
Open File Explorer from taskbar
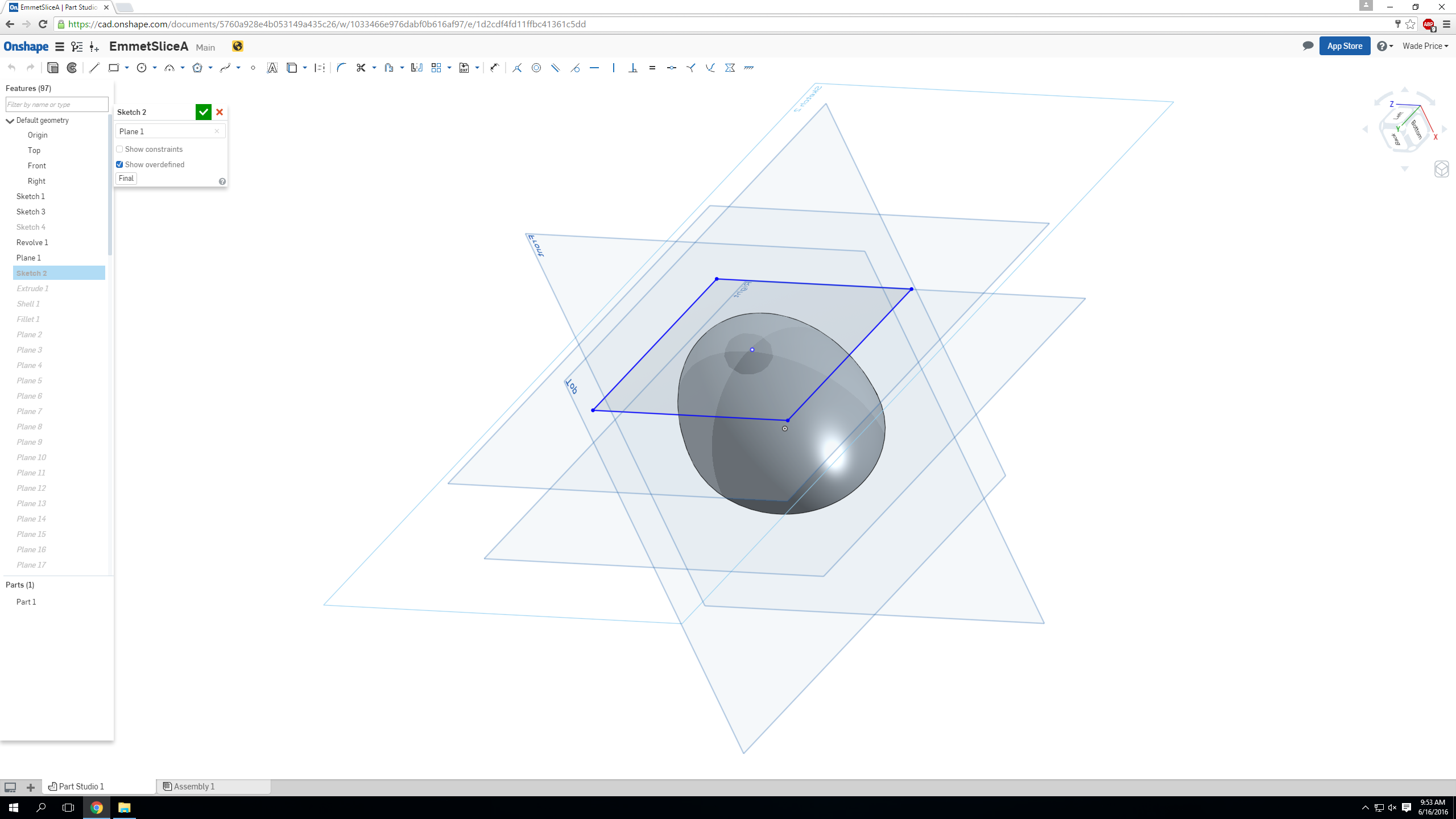(x=124, y=808)
